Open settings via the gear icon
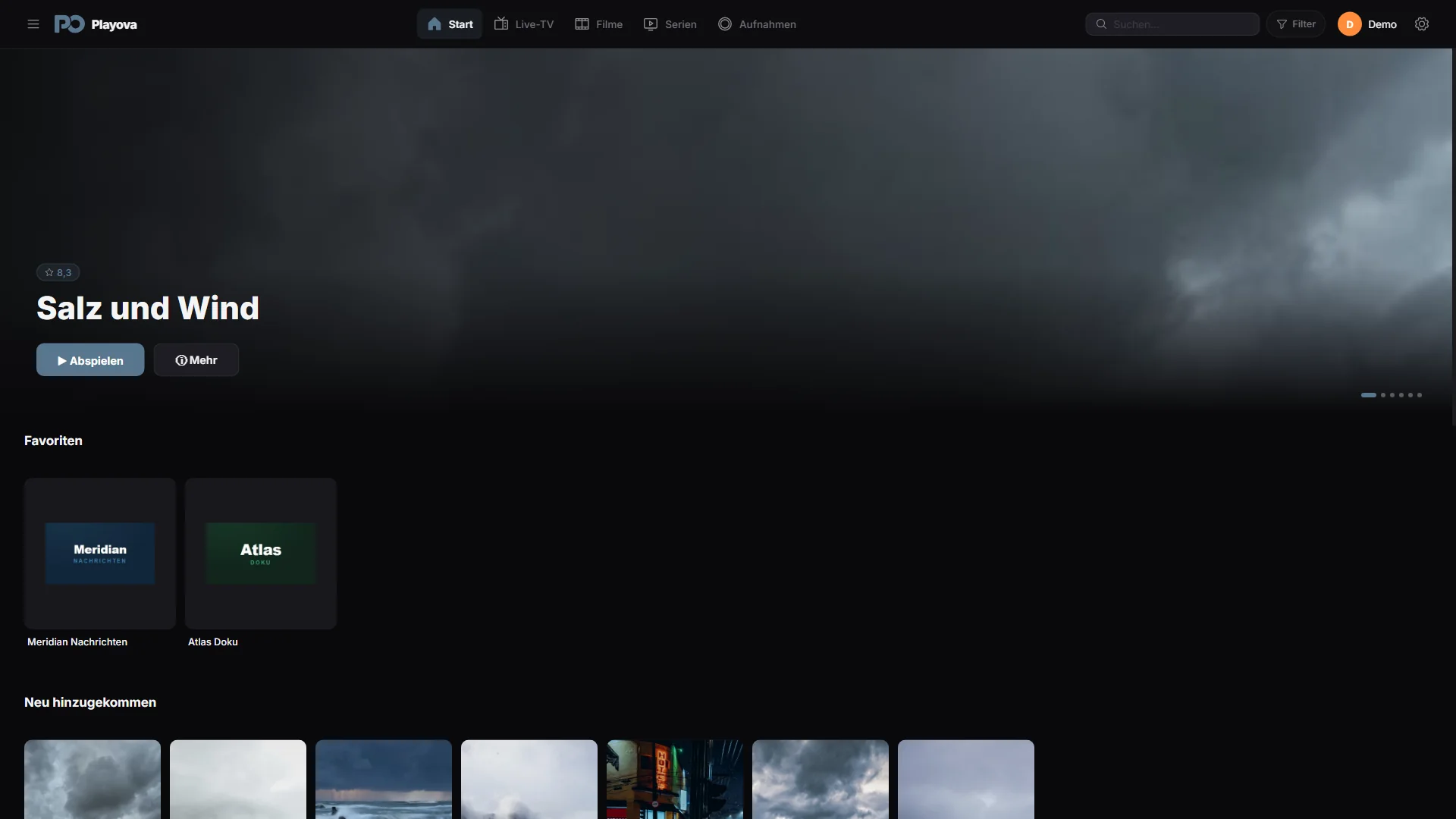1456x819 pixels. pyautogui.click(x=1422, y=24)
